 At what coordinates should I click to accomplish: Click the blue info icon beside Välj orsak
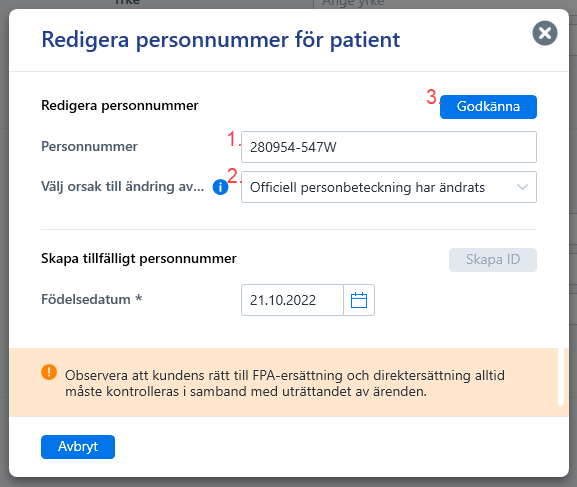point(220,187)
